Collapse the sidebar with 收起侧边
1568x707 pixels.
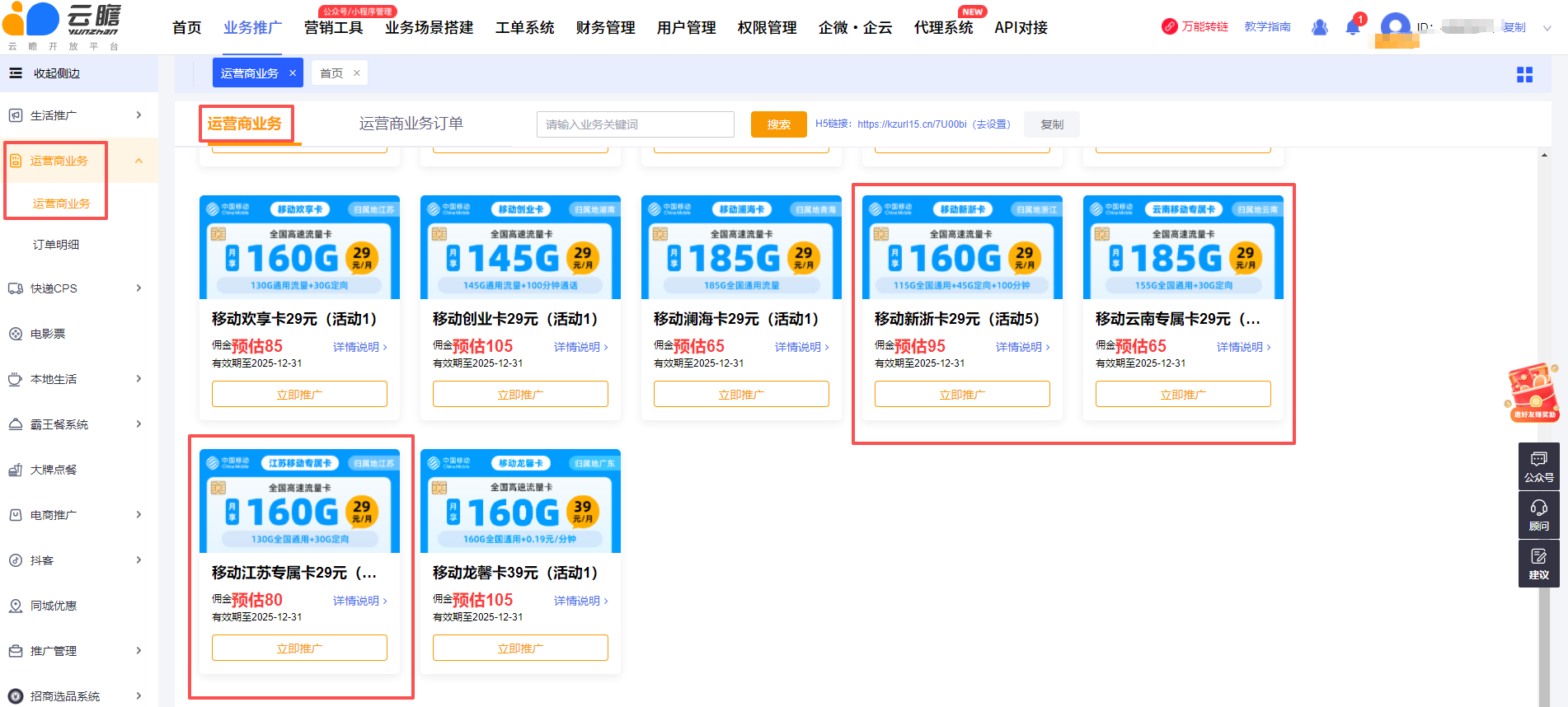point(45,73)
